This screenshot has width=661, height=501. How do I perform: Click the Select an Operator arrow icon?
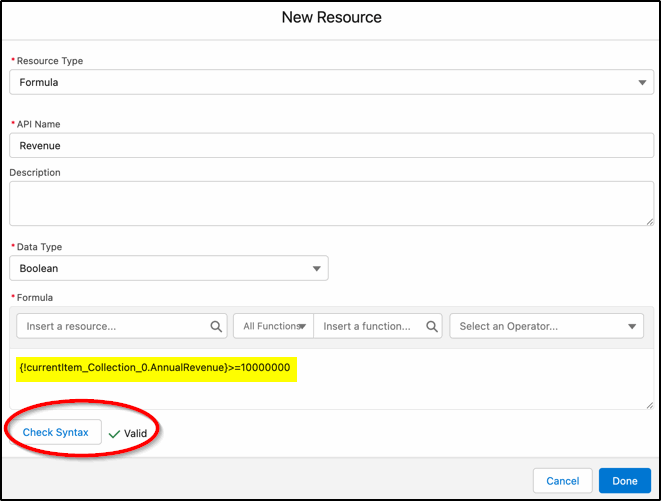click(632, 326)
